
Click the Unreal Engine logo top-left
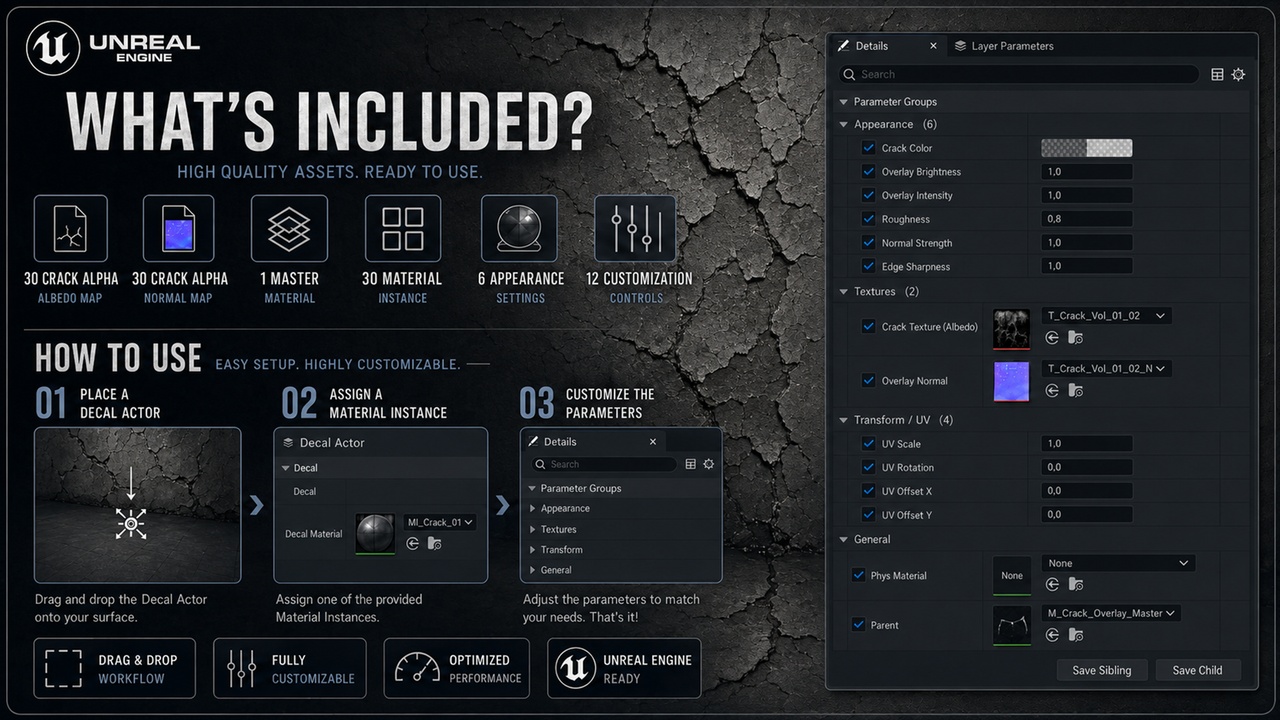(x=53, y=48)
